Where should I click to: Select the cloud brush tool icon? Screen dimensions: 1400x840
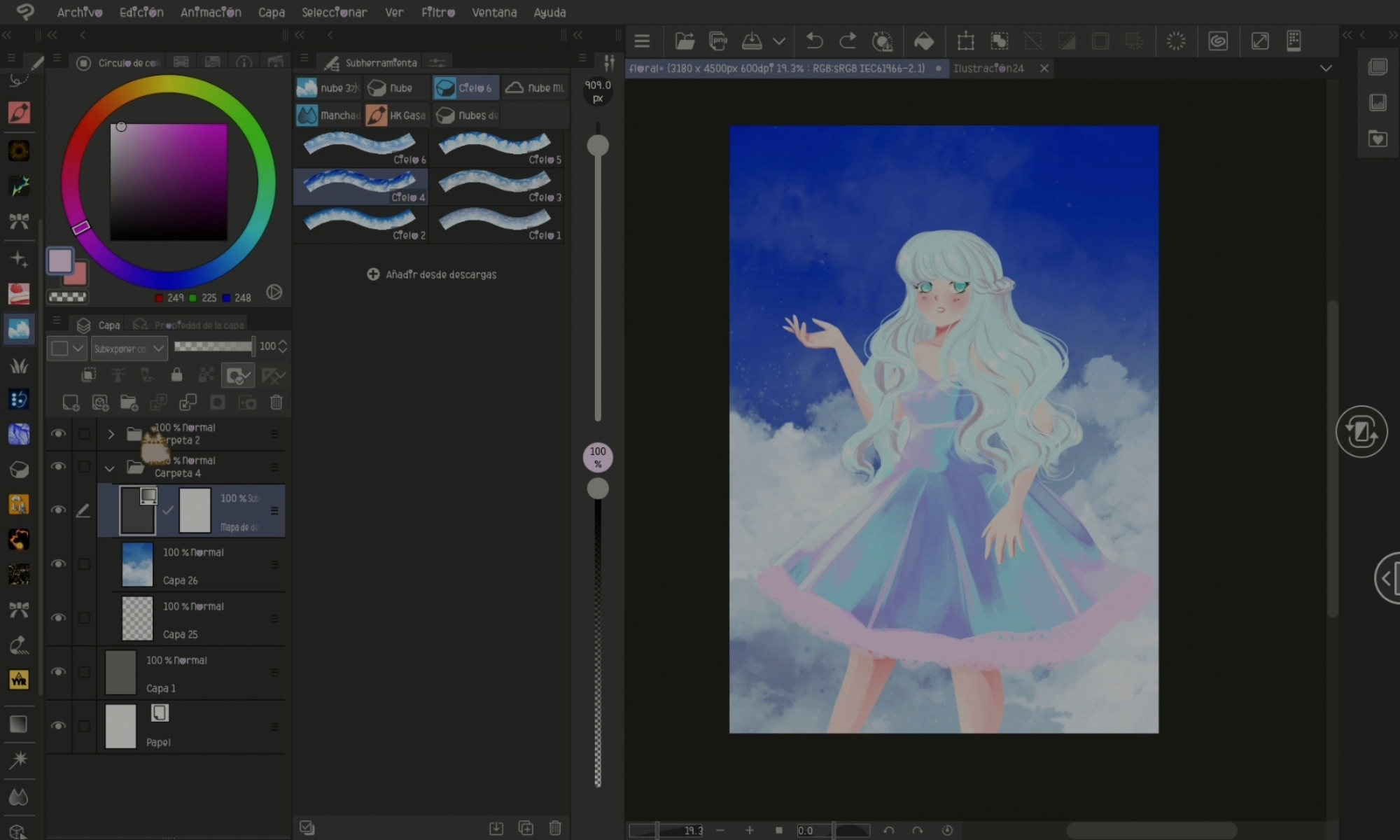19,330
